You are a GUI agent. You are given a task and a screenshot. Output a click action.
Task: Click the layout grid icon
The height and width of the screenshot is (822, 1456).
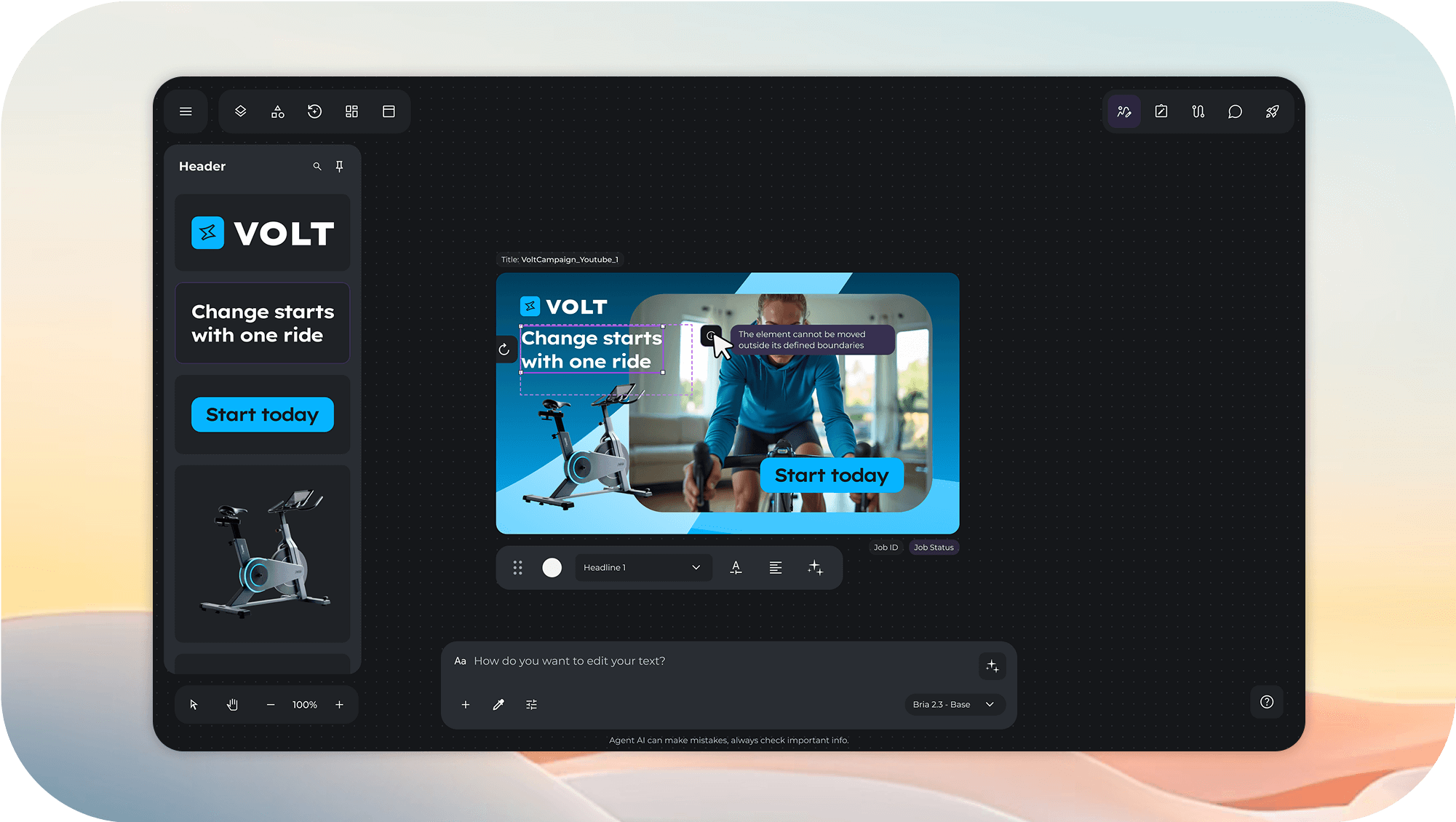coord(351,111)
